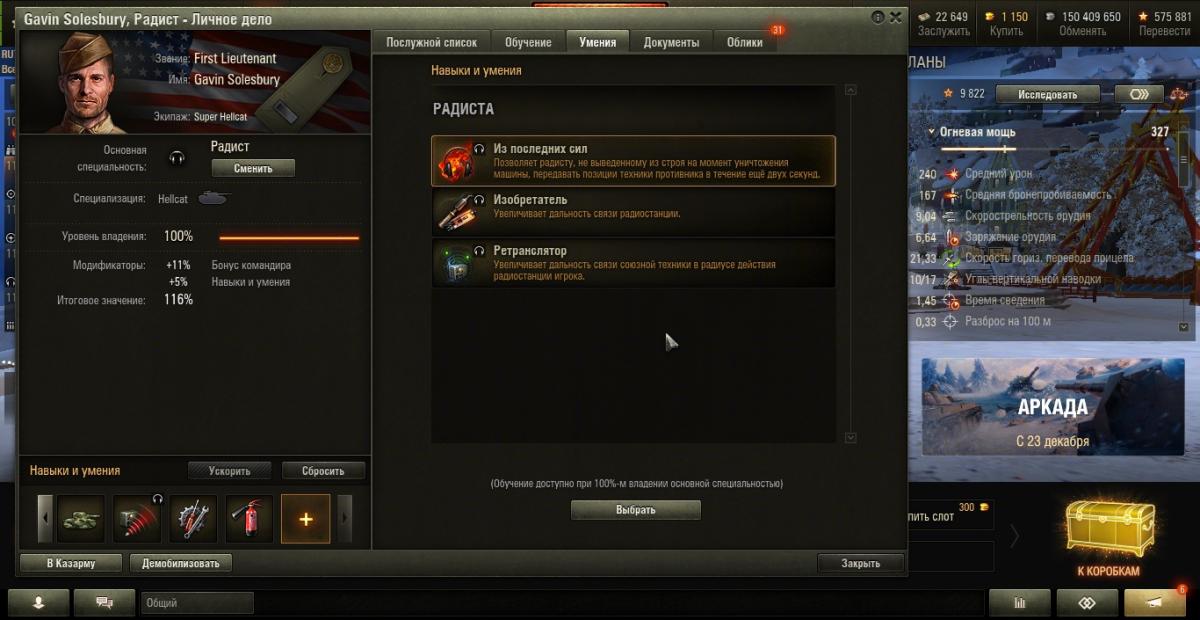
Task: Click the repair wrench and gear skill icon
Action: pos(193,519)
